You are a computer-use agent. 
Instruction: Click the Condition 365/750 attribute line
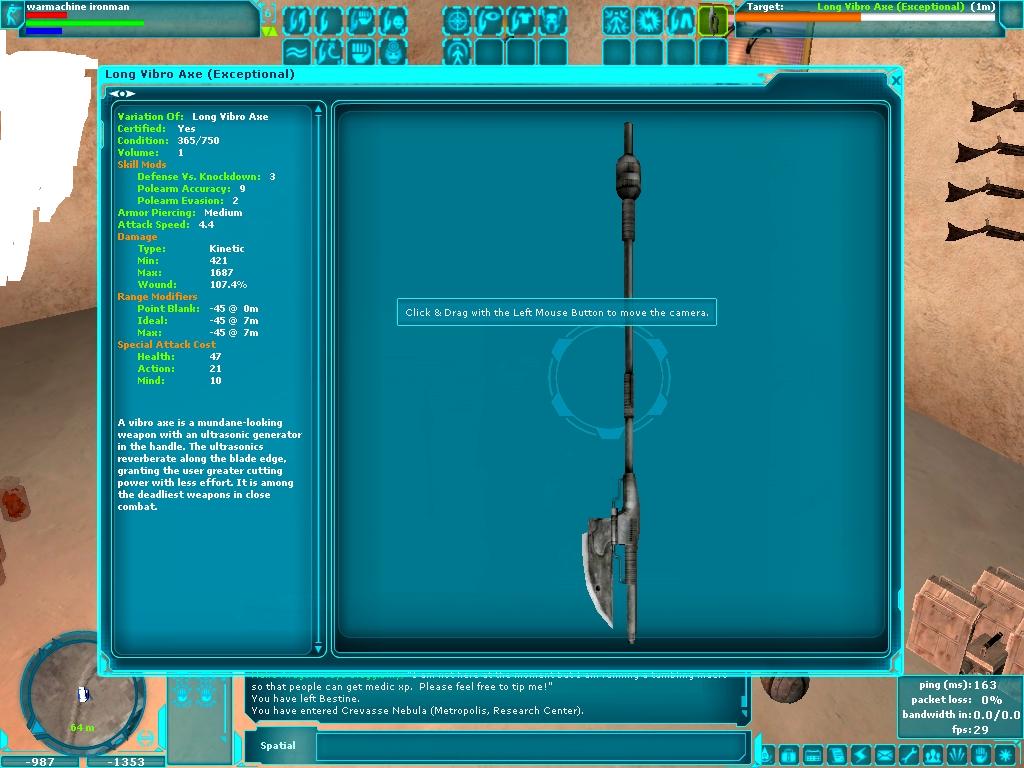pos(168,140)
